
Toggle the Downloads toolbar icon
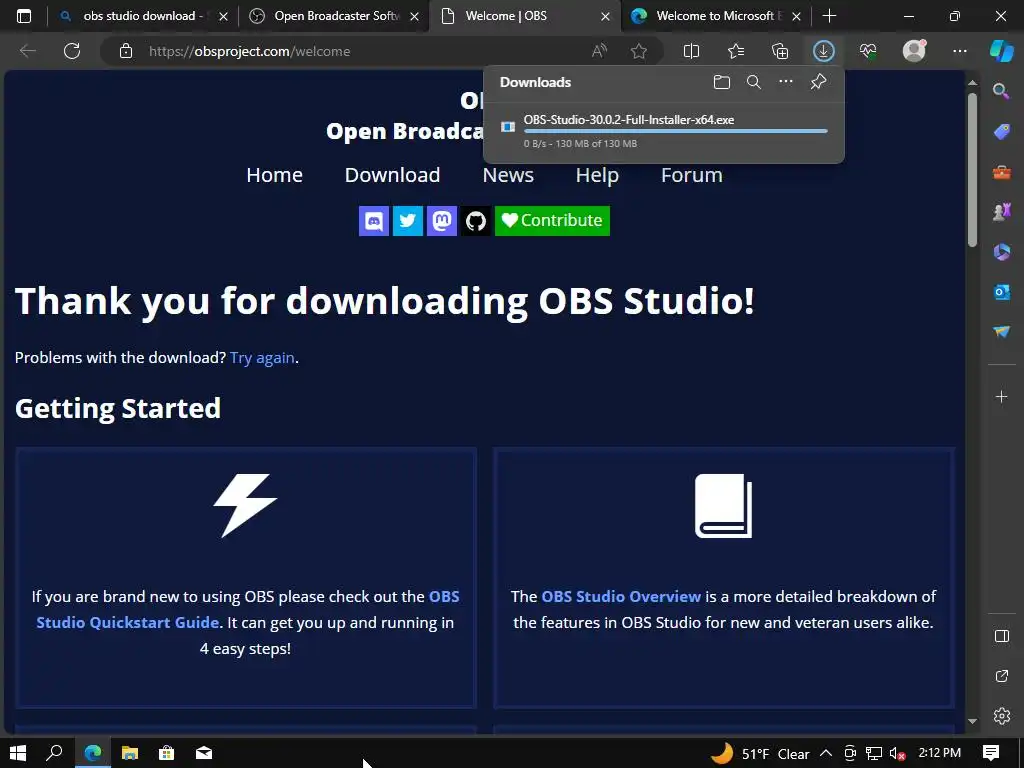(824, 51)
